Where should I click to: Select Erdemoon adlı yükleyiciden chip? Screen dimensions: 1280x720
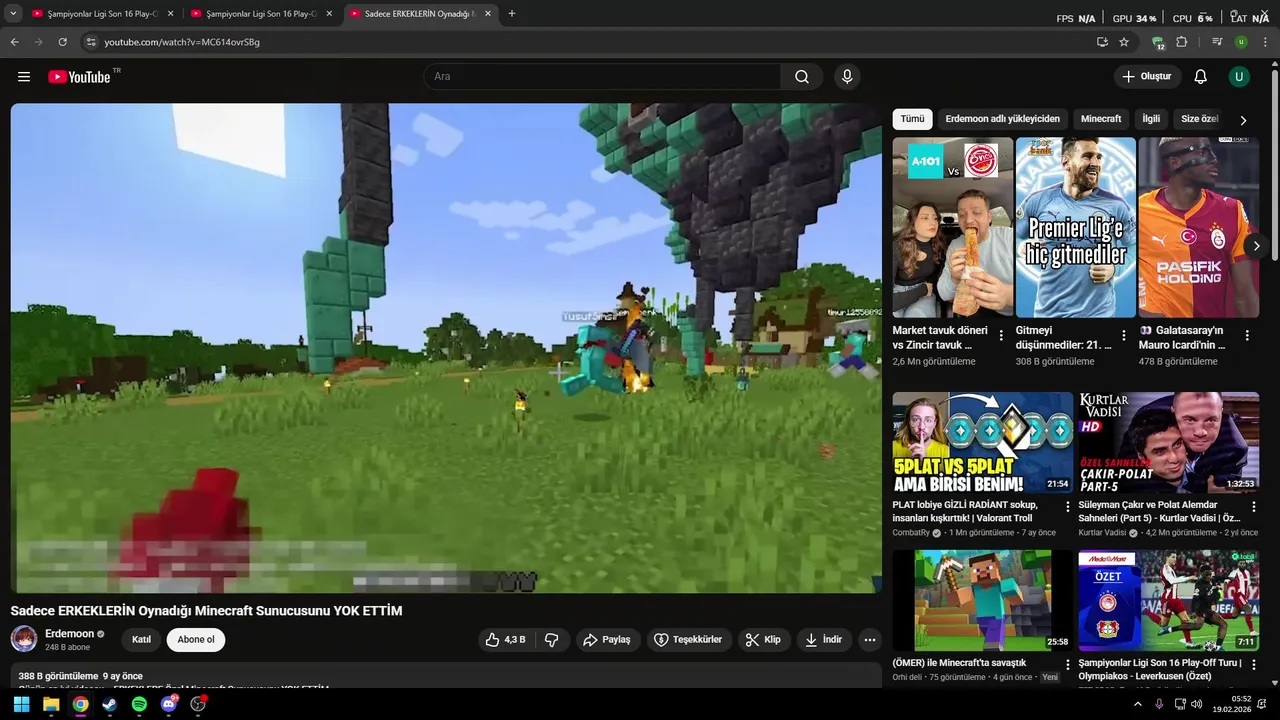pos(1002,119)
